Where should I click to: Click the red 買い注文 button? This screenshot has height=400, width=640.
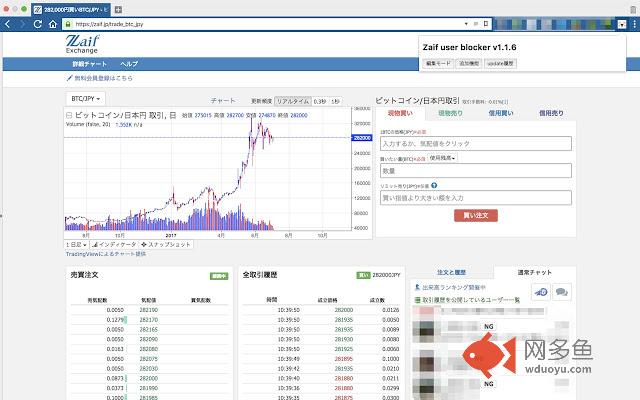coord(476,216)
